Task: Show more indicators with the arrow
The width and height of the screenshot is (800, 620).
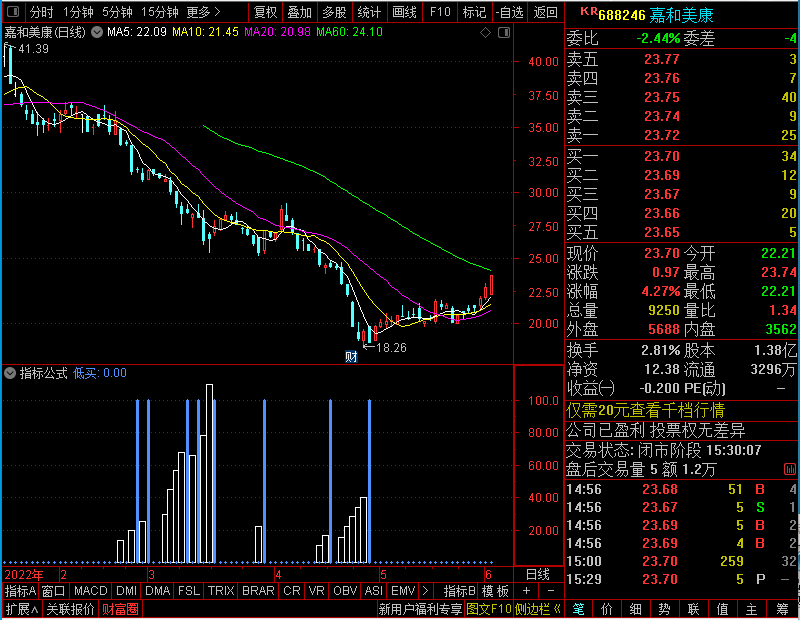Action: [426, 591]
